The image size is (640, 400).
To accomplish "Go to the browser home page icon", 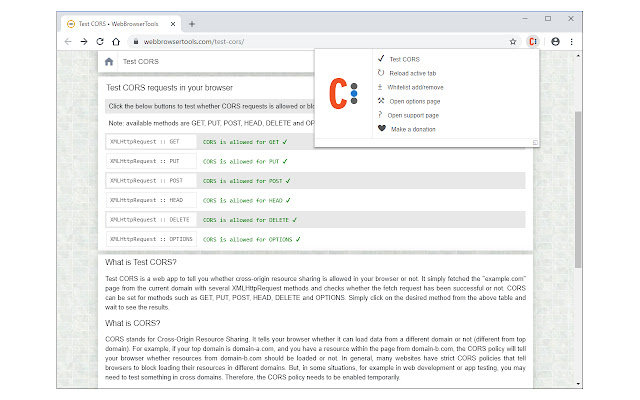I will pos(116,42).
